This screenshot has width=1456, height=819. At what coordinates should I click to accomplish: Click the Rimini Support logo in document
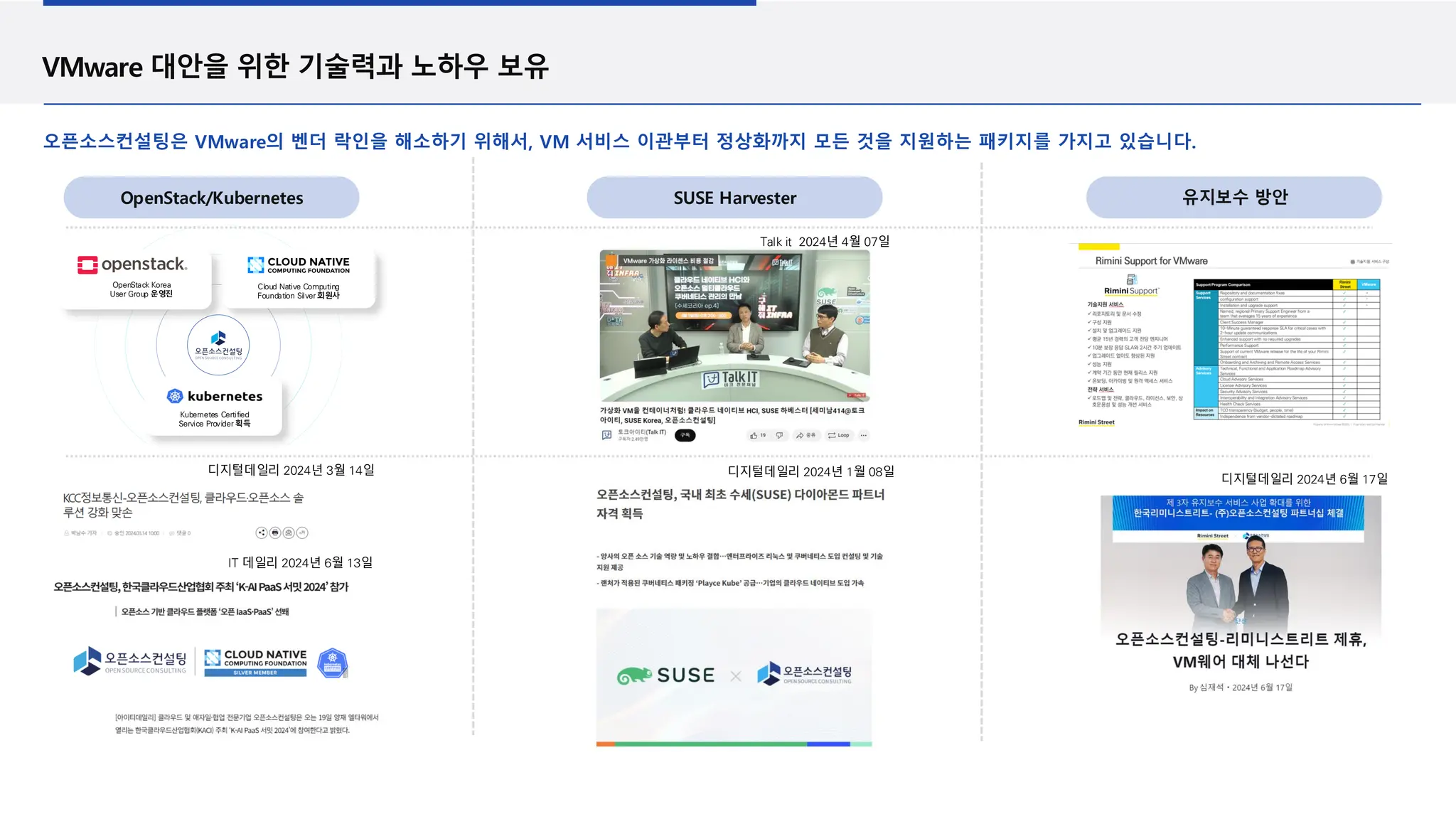point(1131,285)
